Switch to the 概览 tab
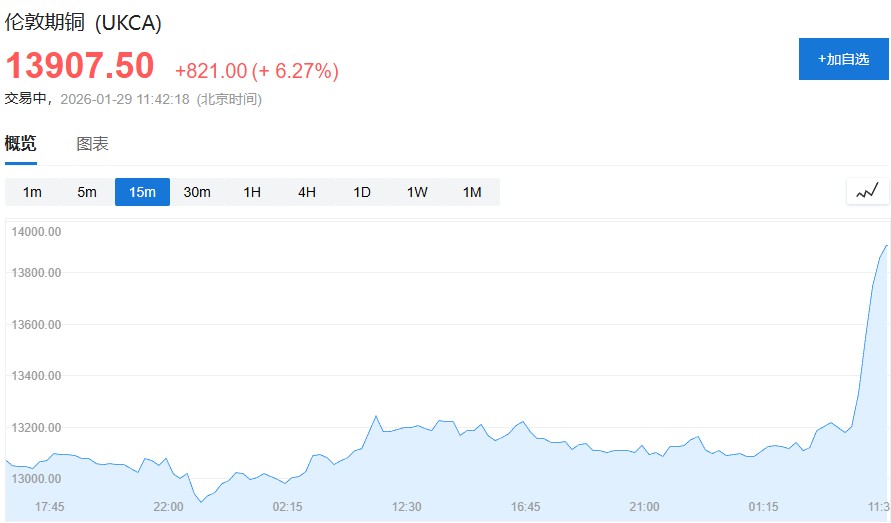The width and height of the screenshot is (891, 523). [x=21, y=144]
